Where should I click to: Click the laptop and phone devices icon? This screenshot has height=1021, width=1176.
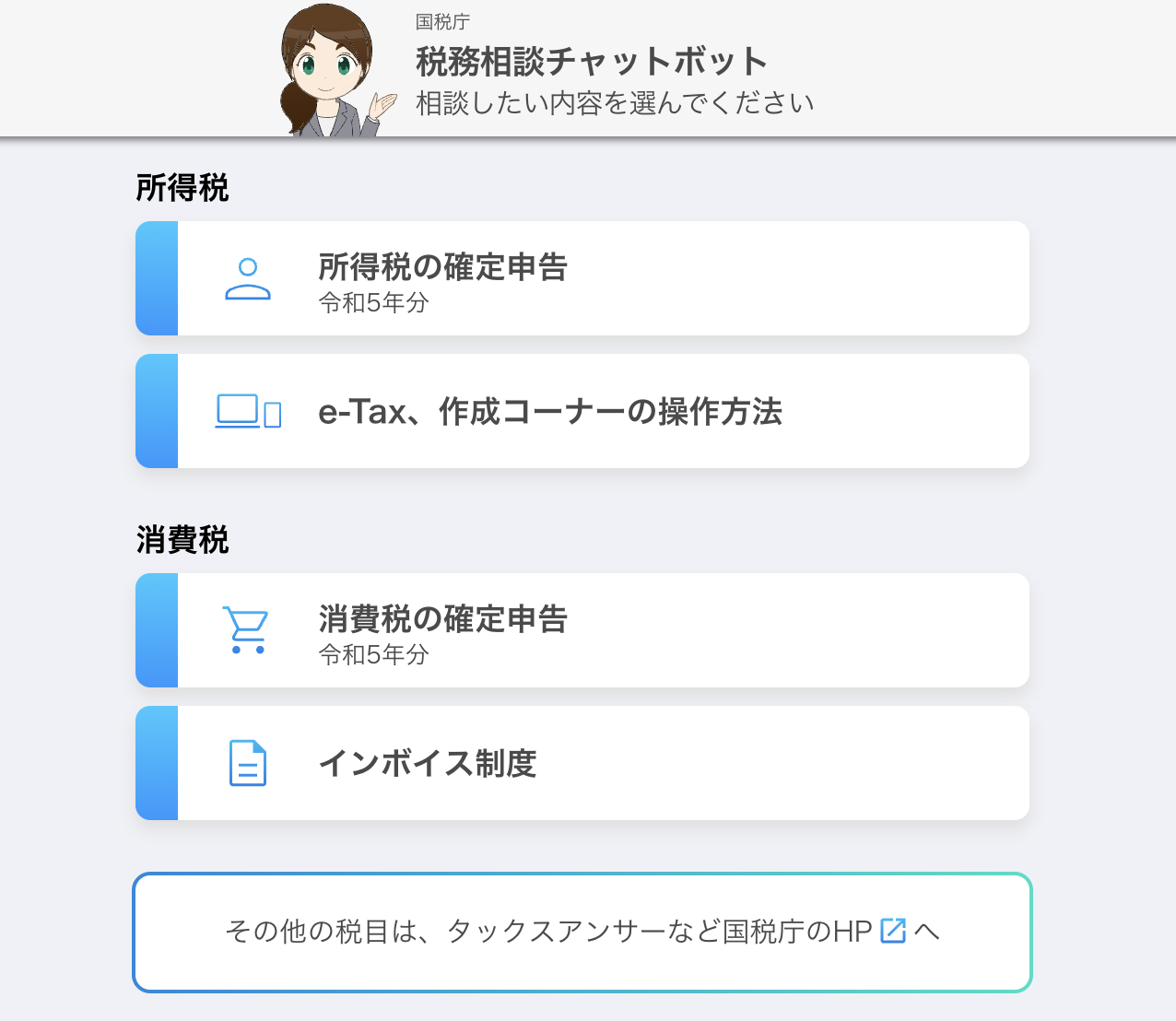(248, 411)
